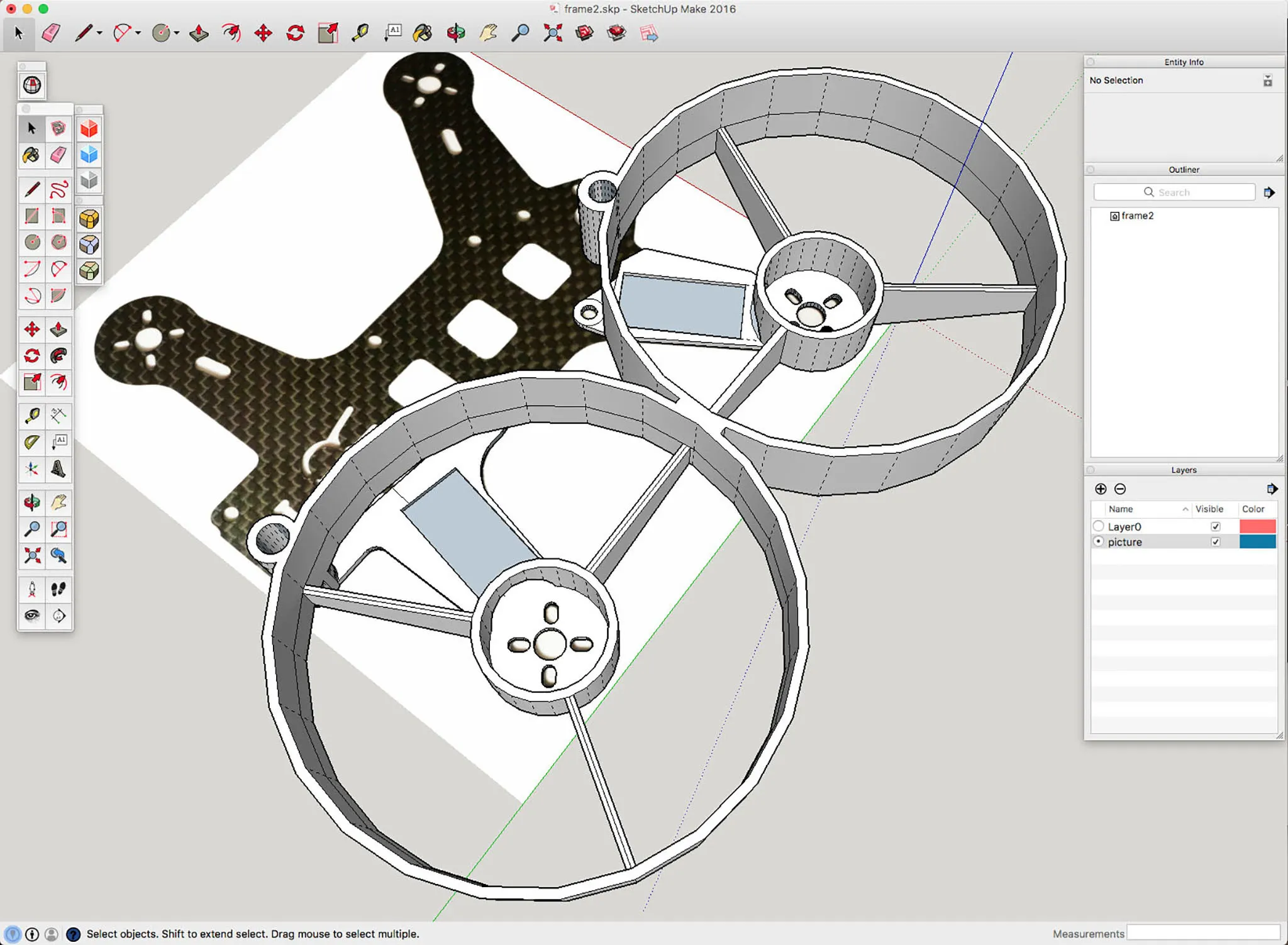Screen dimensions: 1288x945
Task: Click Zoom Extents in top toolbar
Action: point(553,33)
